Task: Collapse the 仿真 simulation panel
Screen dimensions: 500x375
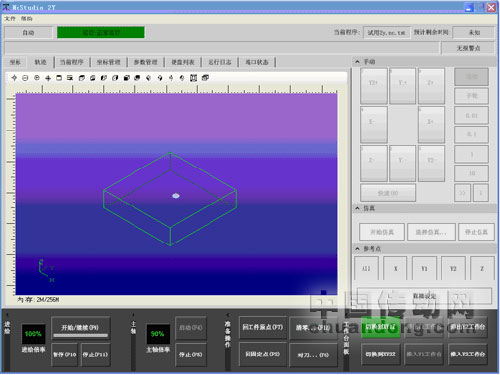Action: (x=358, y=208)
